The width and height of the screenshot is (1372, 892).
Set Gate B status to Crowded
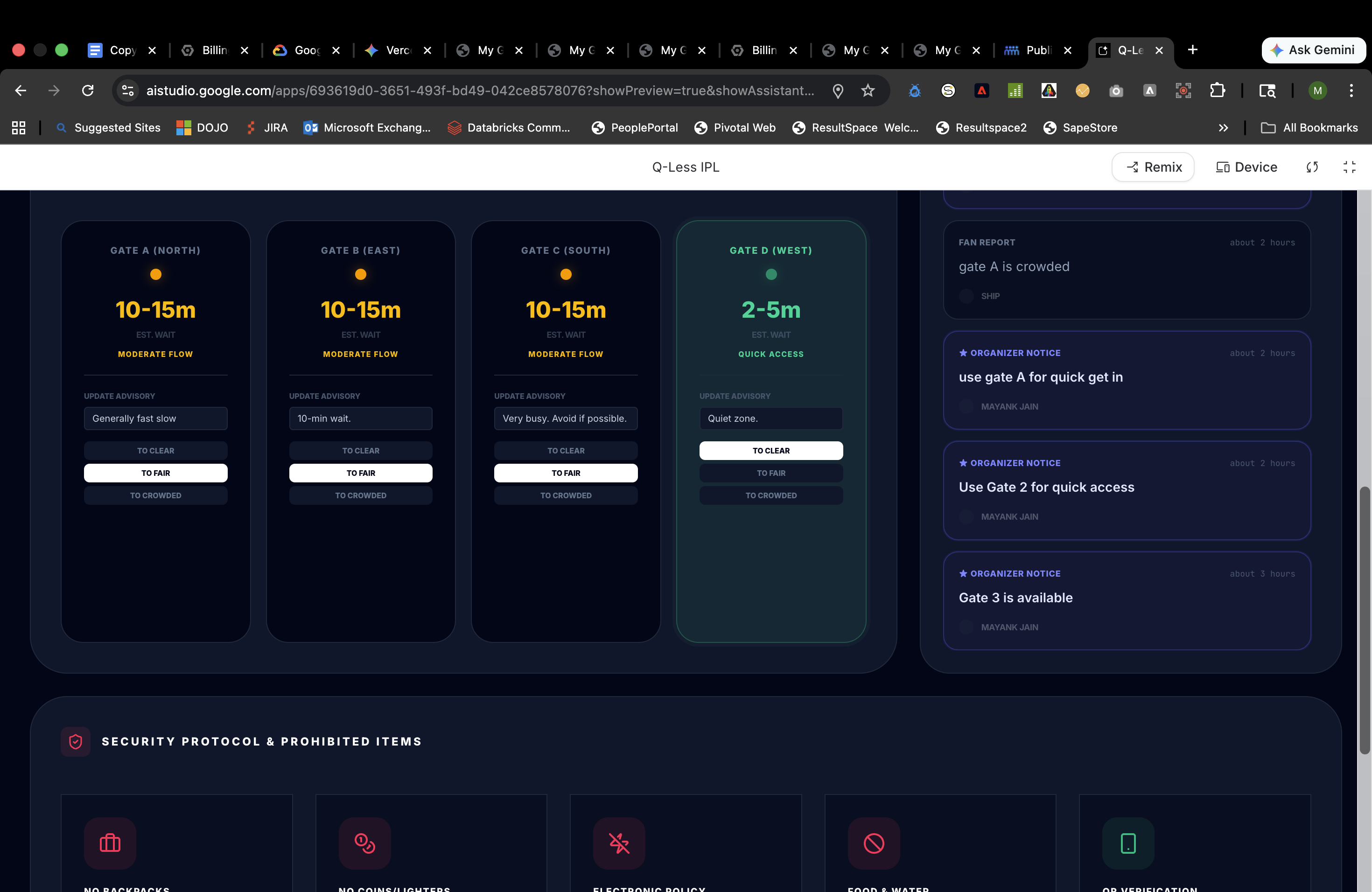pyautogui.click(x=361, y=495)
